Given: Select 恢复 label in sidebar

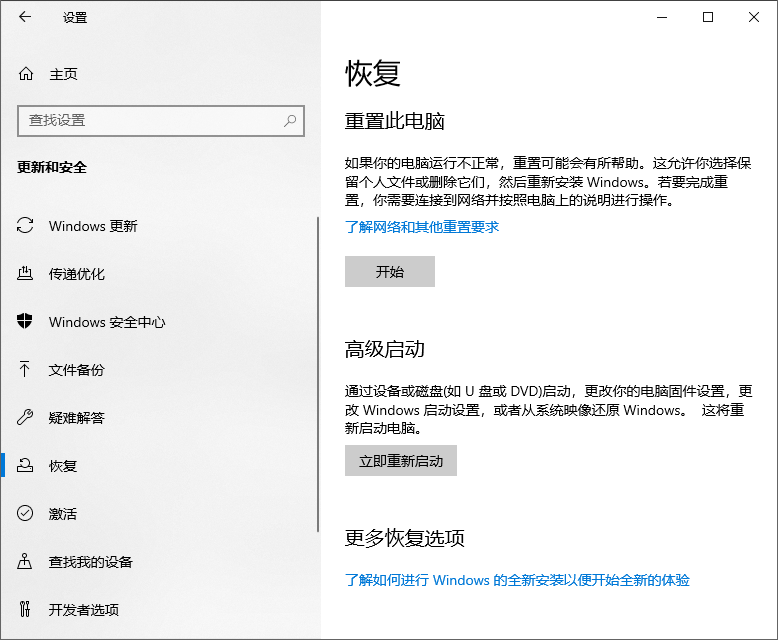Looking at the screenshot, I should 63,466.
